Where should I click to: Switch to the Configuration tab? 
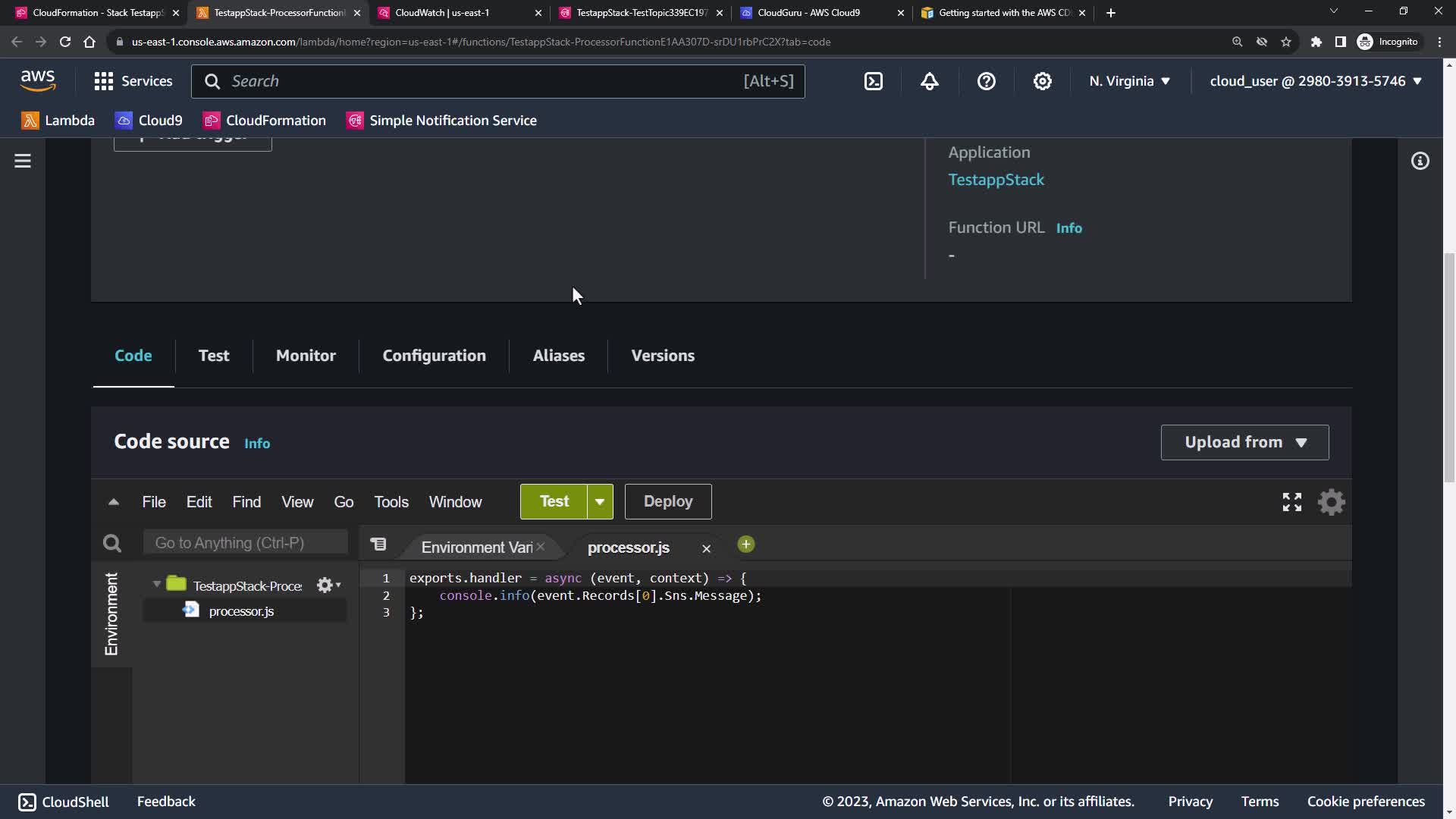(434, 356)
